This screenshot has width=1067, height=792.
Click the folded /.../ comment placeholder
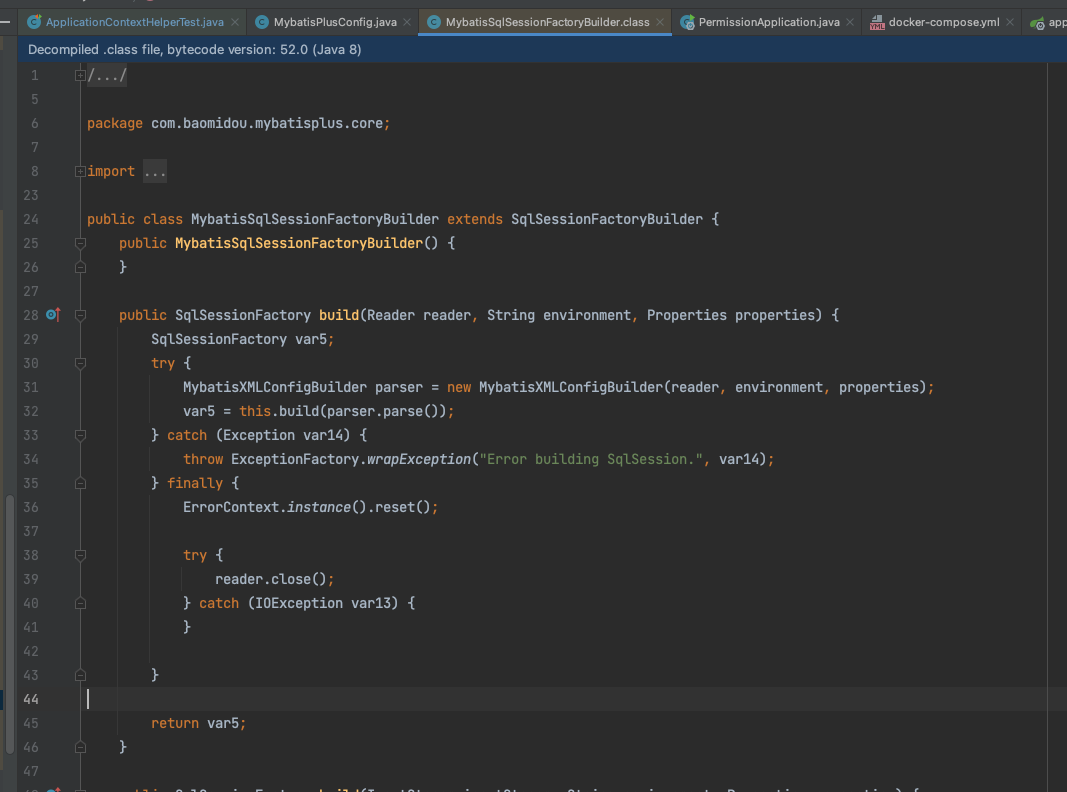(x=107, y=76)
